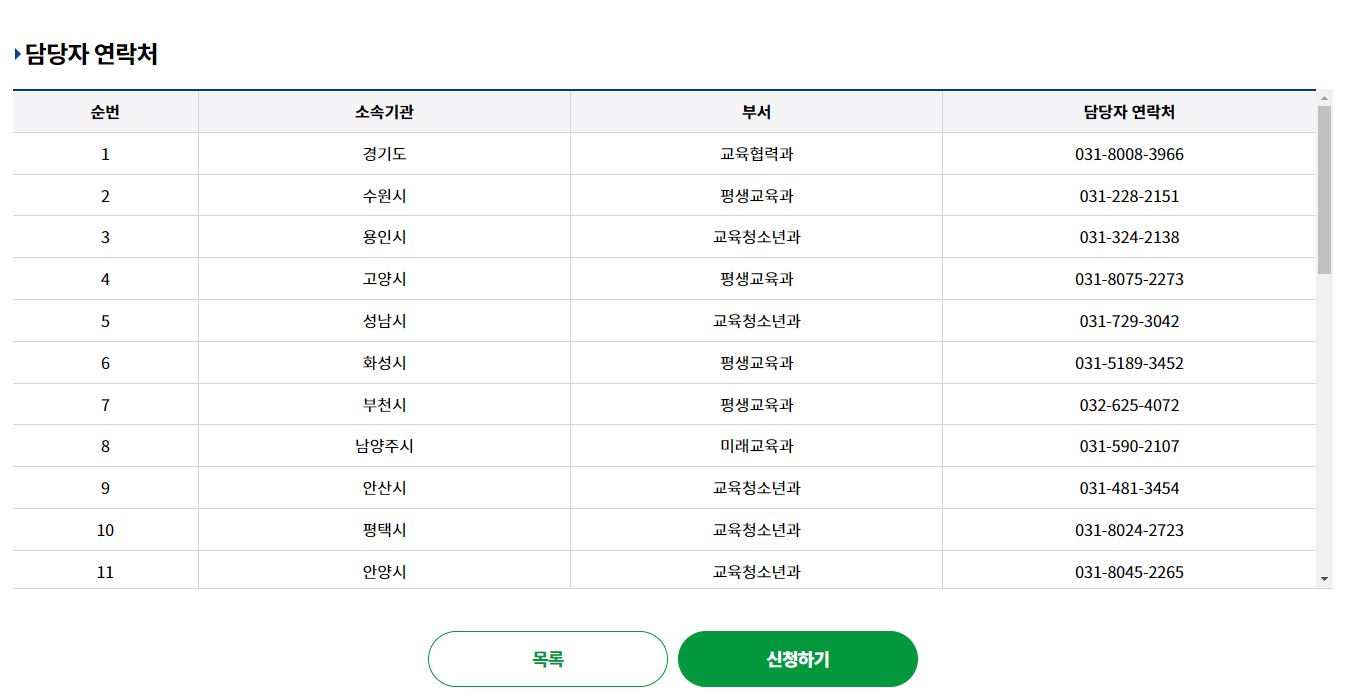Click the 안양시 contact number 031-8045-2265
1355x696 pixels.
[1129, 572]
